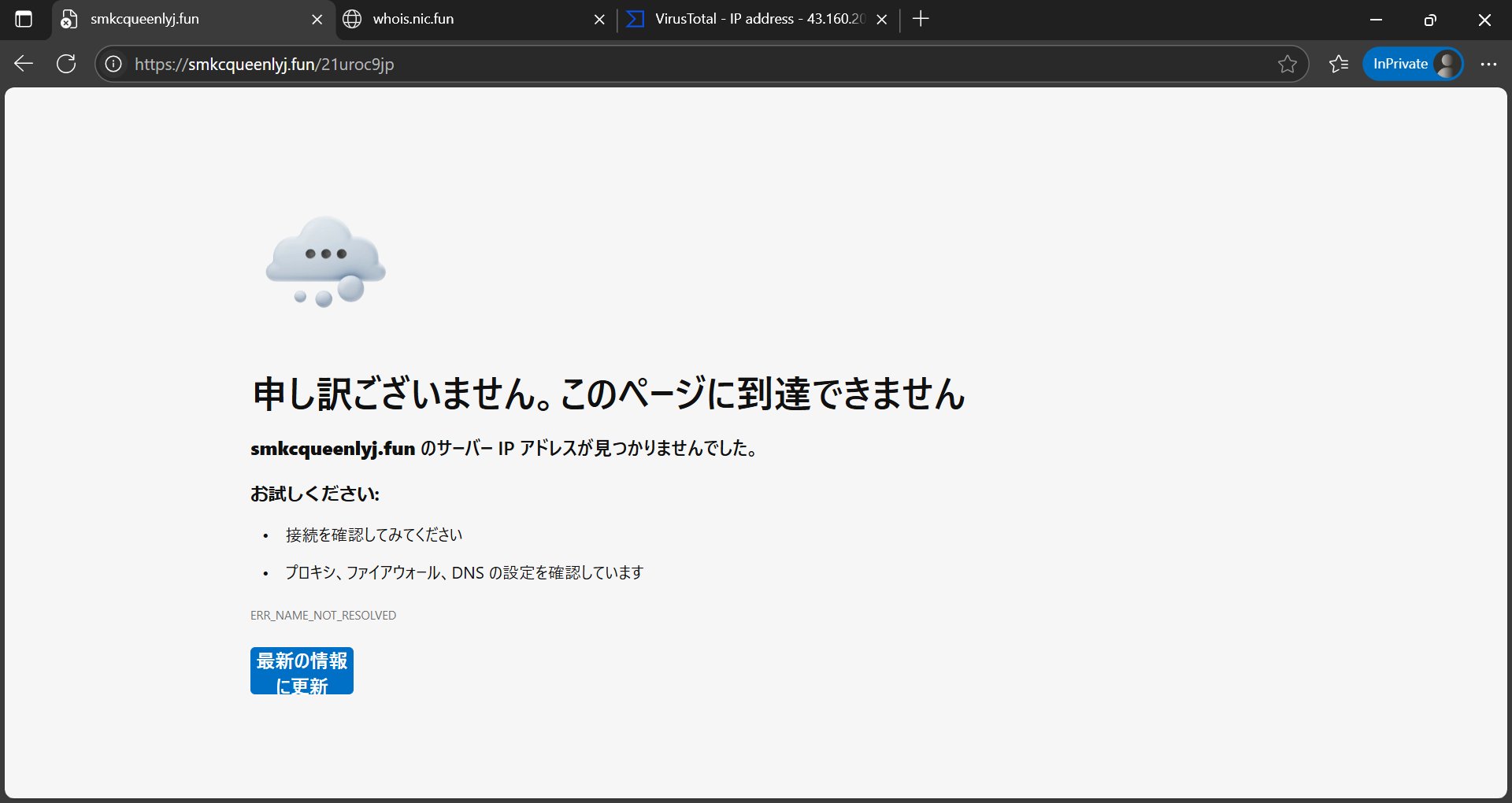The image size is (1512, 803).
Task: Restore down the browser window
Action: (1431, 20)
